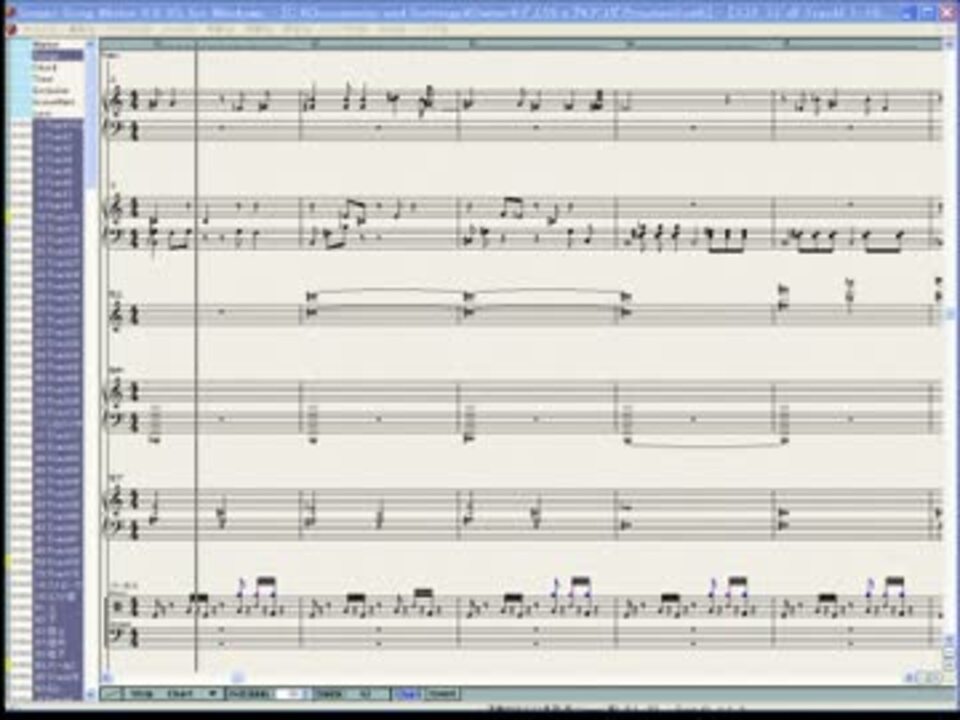Click the Gate value field in the bottom toolbar
The height and width of the screenshot is (720, 960).
(x=365, y=694)
